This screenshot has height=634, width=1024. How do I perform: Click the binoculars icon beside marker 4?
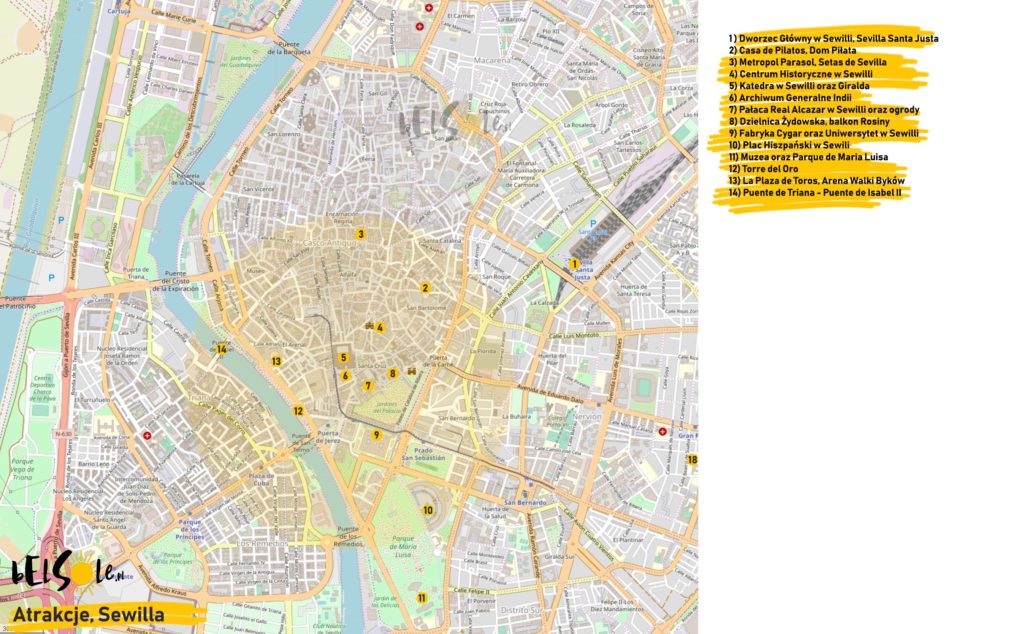(369, 327)
